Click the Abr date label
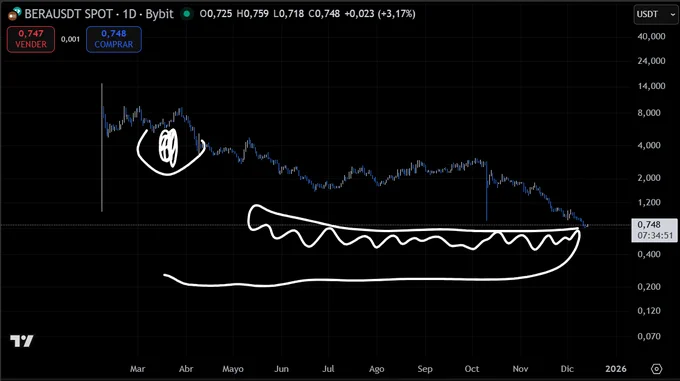The width and height of the screenshot is (680, 381). pos(186,369)
